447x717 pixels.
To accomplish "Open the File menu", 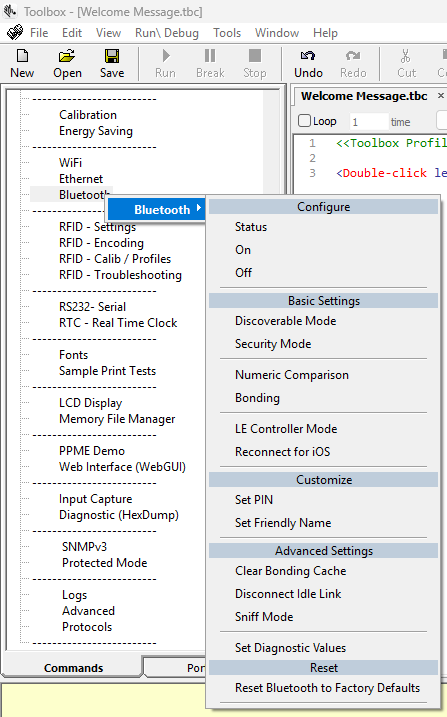I will click(x=39, y=33).
